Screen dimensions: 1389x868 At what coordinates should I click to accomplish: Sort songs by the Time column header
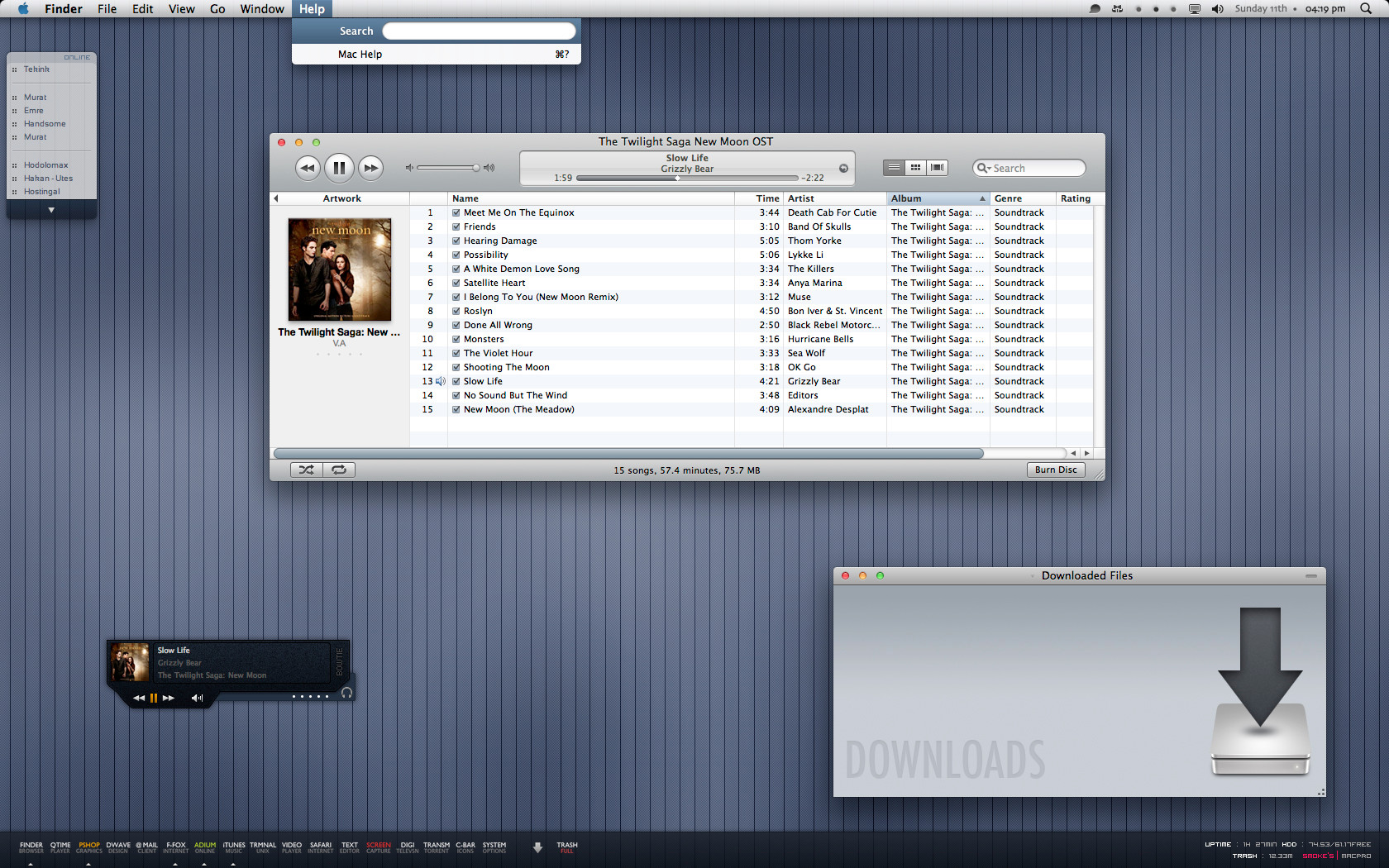[759, 198]
